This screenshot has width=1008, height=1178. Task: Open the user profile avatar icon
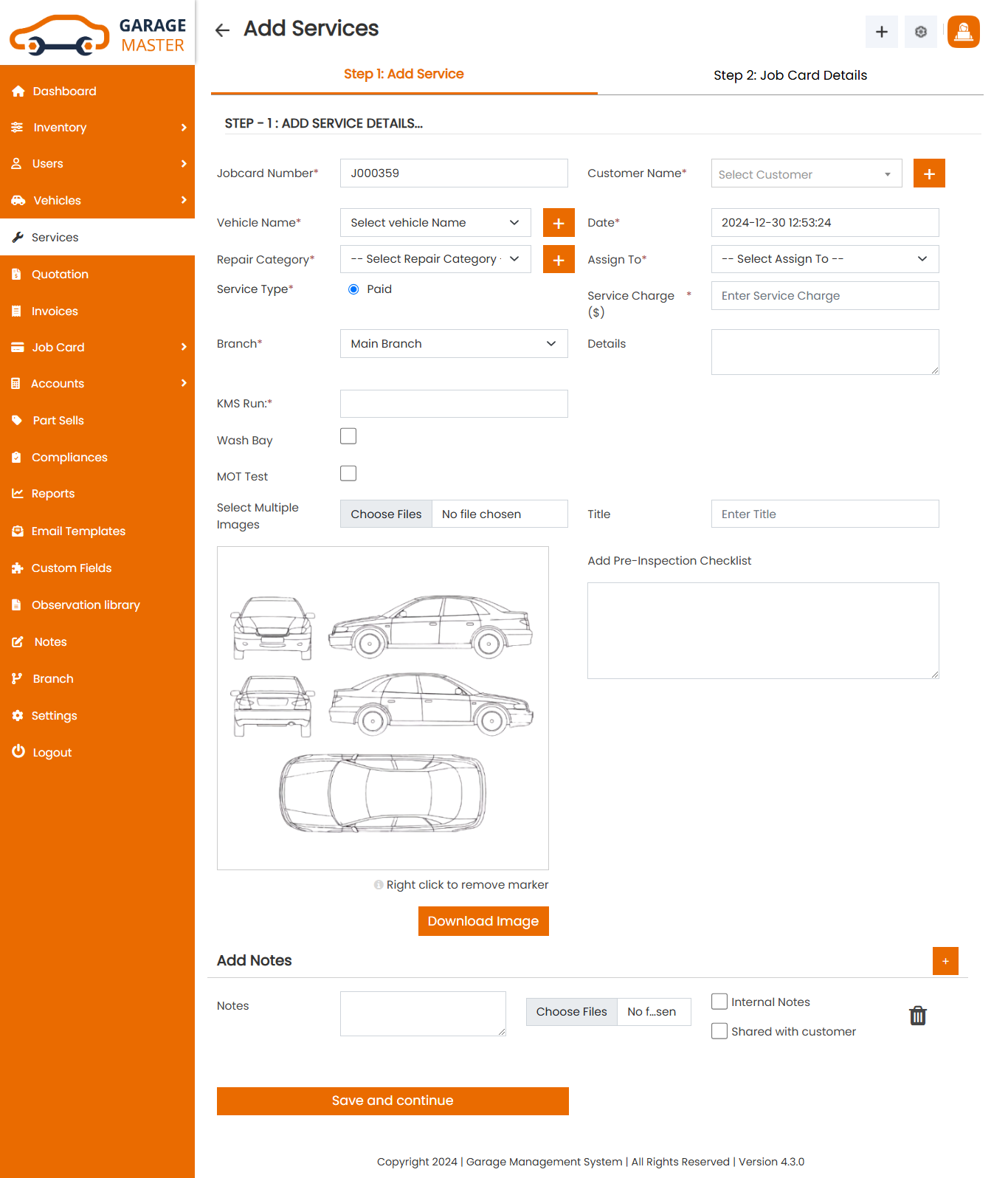pos(963,32)
